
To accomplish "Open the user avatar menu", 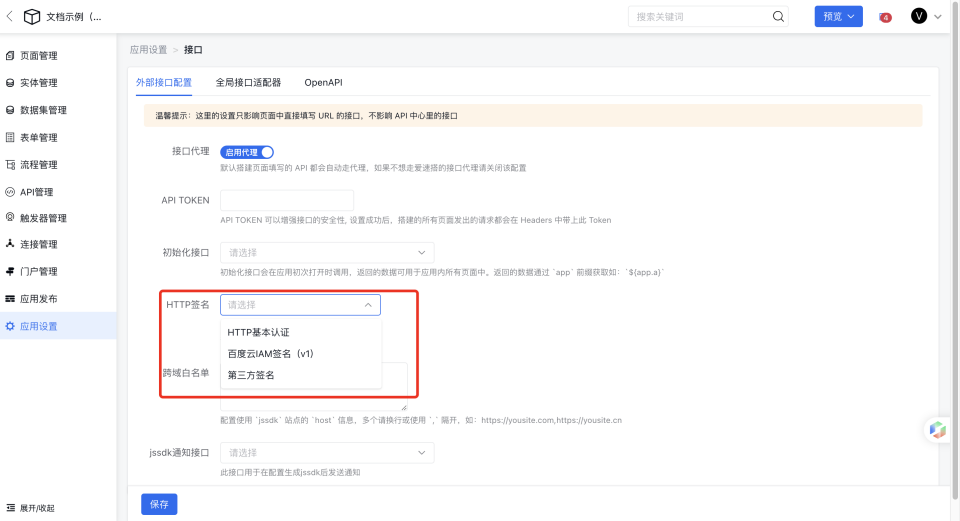I will 919,16.
